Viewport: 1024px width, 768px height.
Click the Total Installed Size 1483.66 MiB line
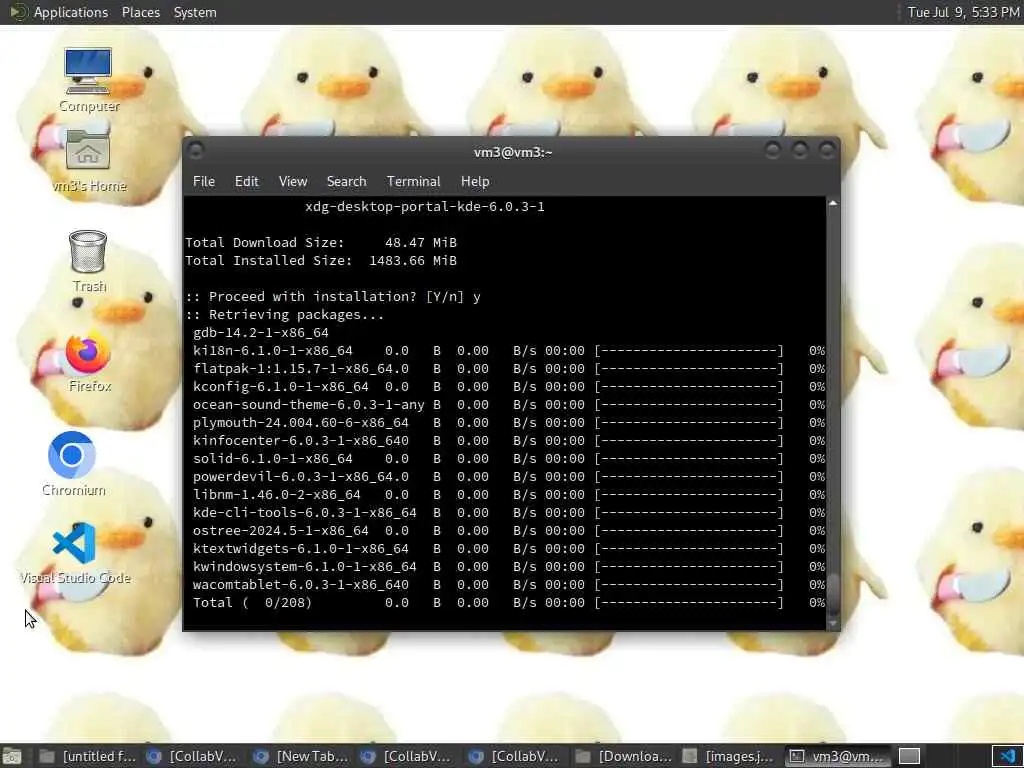tap(321, 261)
